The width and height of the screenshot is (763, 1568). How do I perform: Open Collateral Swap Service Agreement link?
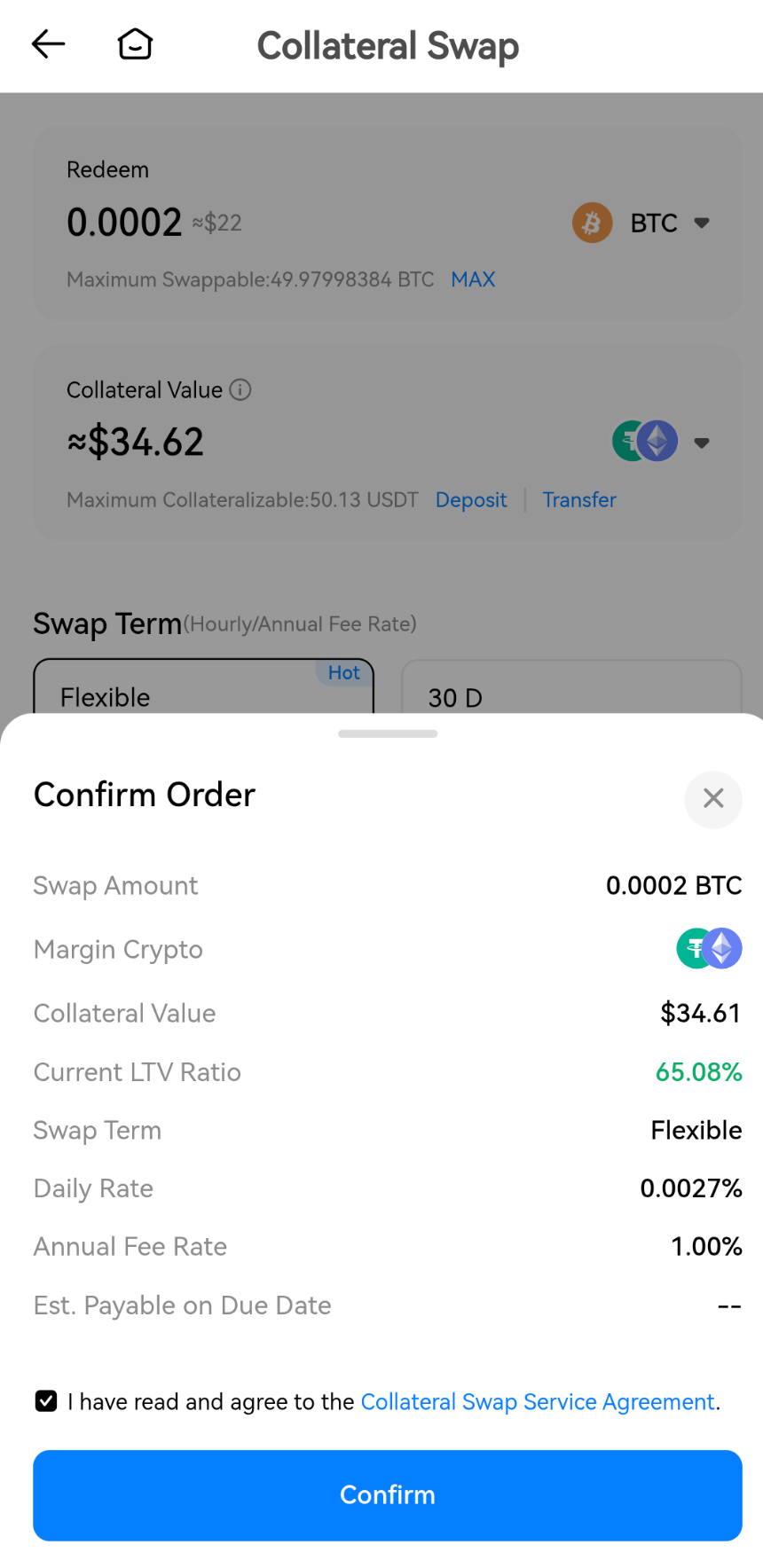point(538,1401)
